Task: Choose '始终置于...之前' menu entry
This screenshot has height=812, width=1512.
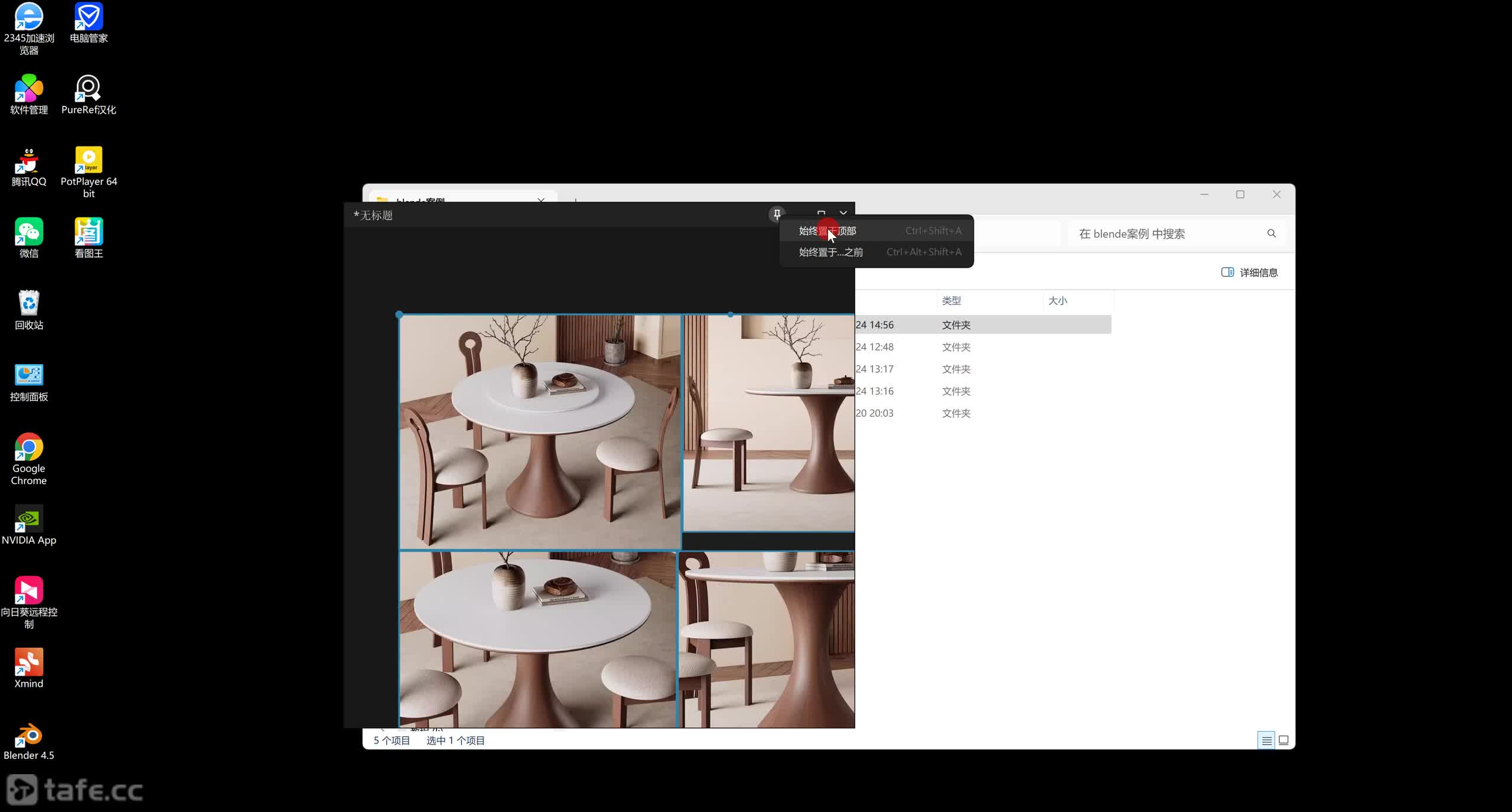Action: [x=830, y=252]
